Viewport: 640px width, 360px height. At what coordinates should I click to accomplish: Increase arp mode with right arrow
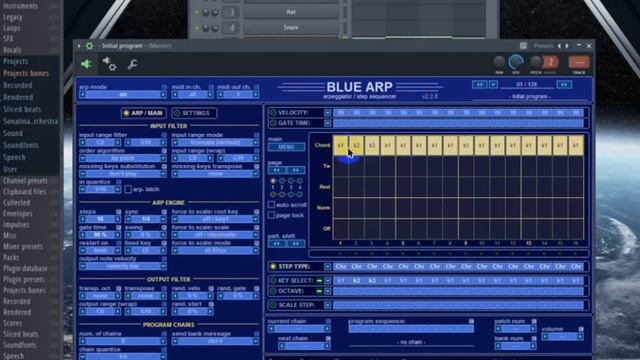tap(163, 95)
